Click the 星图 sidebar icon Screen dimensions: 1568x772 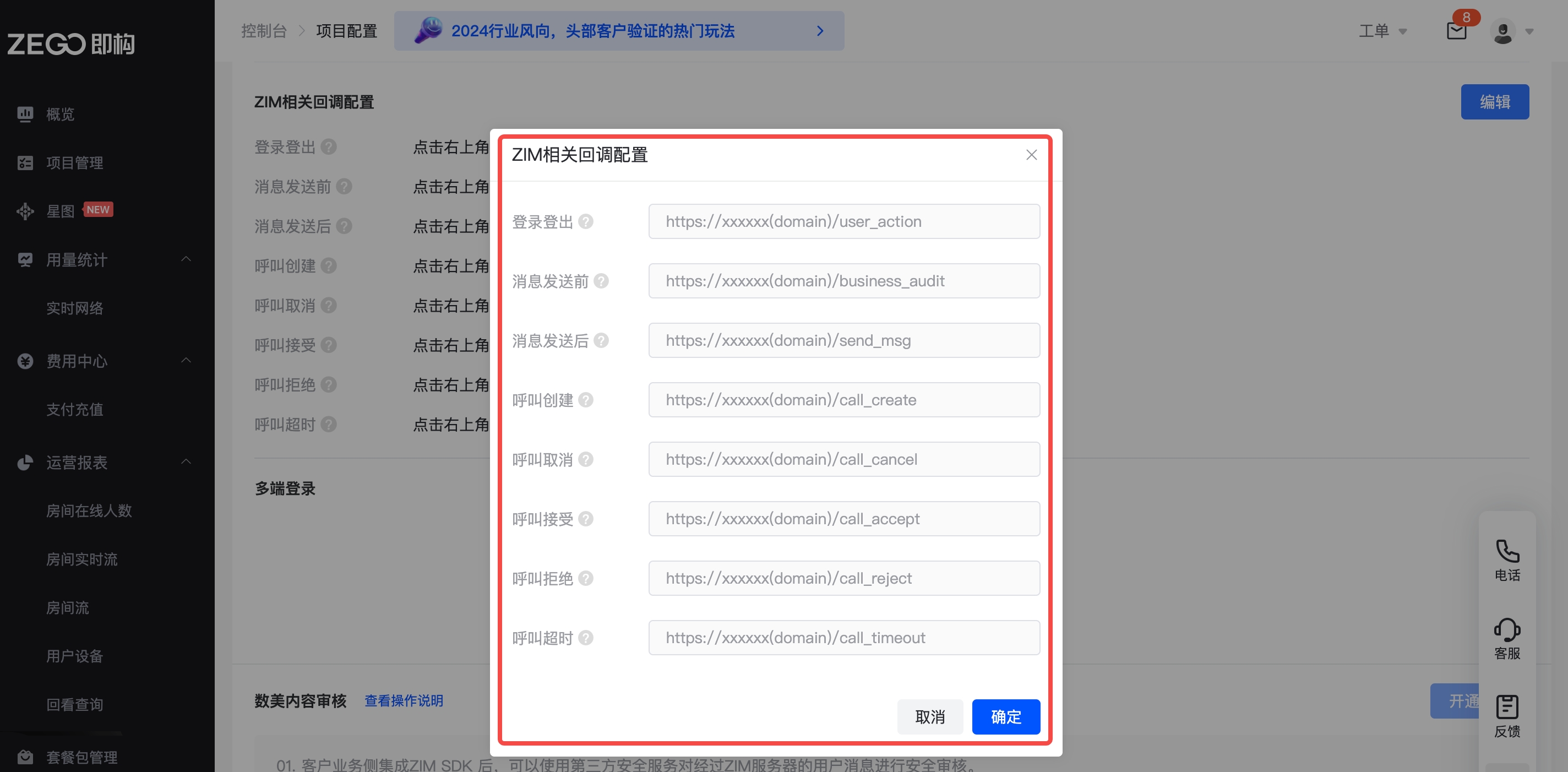pos(25,211)
